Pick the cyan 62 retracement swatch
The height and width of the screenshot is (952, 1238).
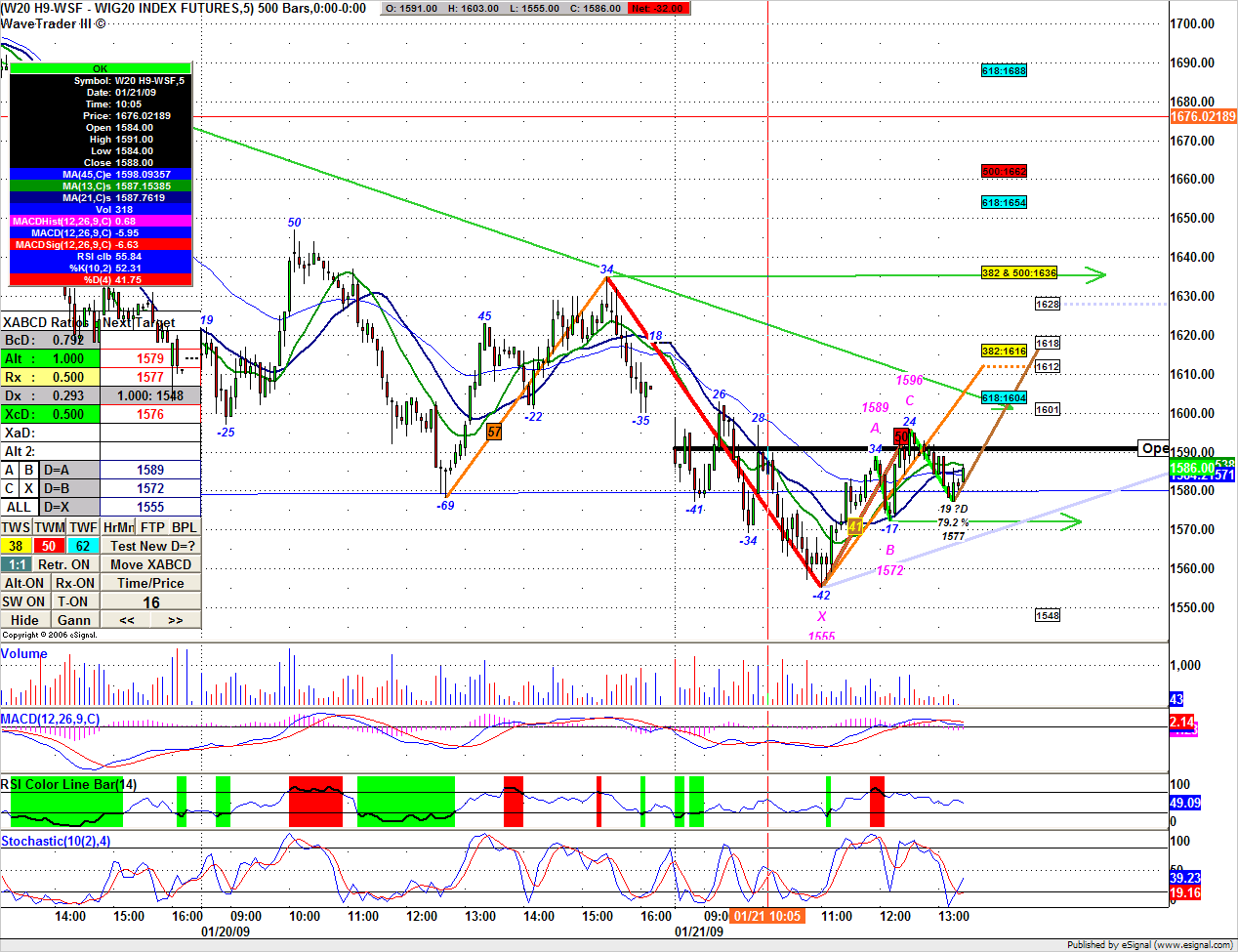pos(83,546)
